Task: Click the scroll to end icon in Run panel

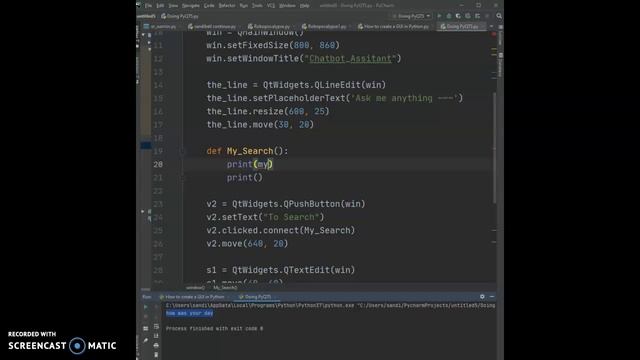Action: point(156,336)
